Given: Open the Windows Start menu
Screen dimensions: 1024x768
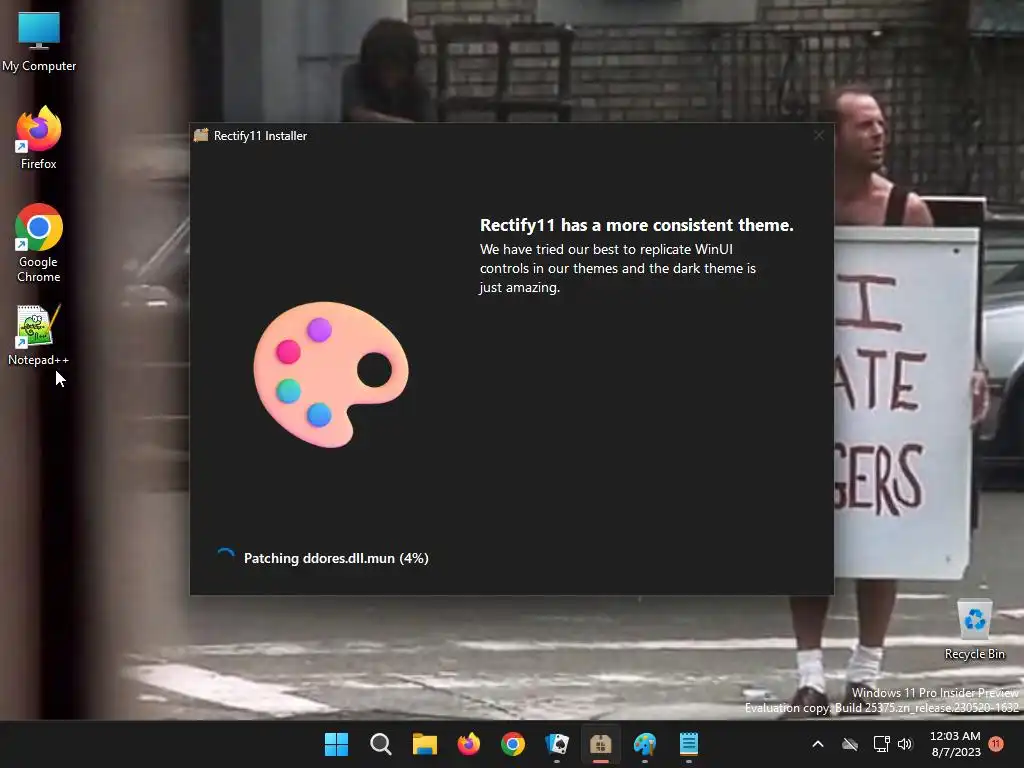Looking at the screenshot, I should pyautogui.click(x=336, y=744).
